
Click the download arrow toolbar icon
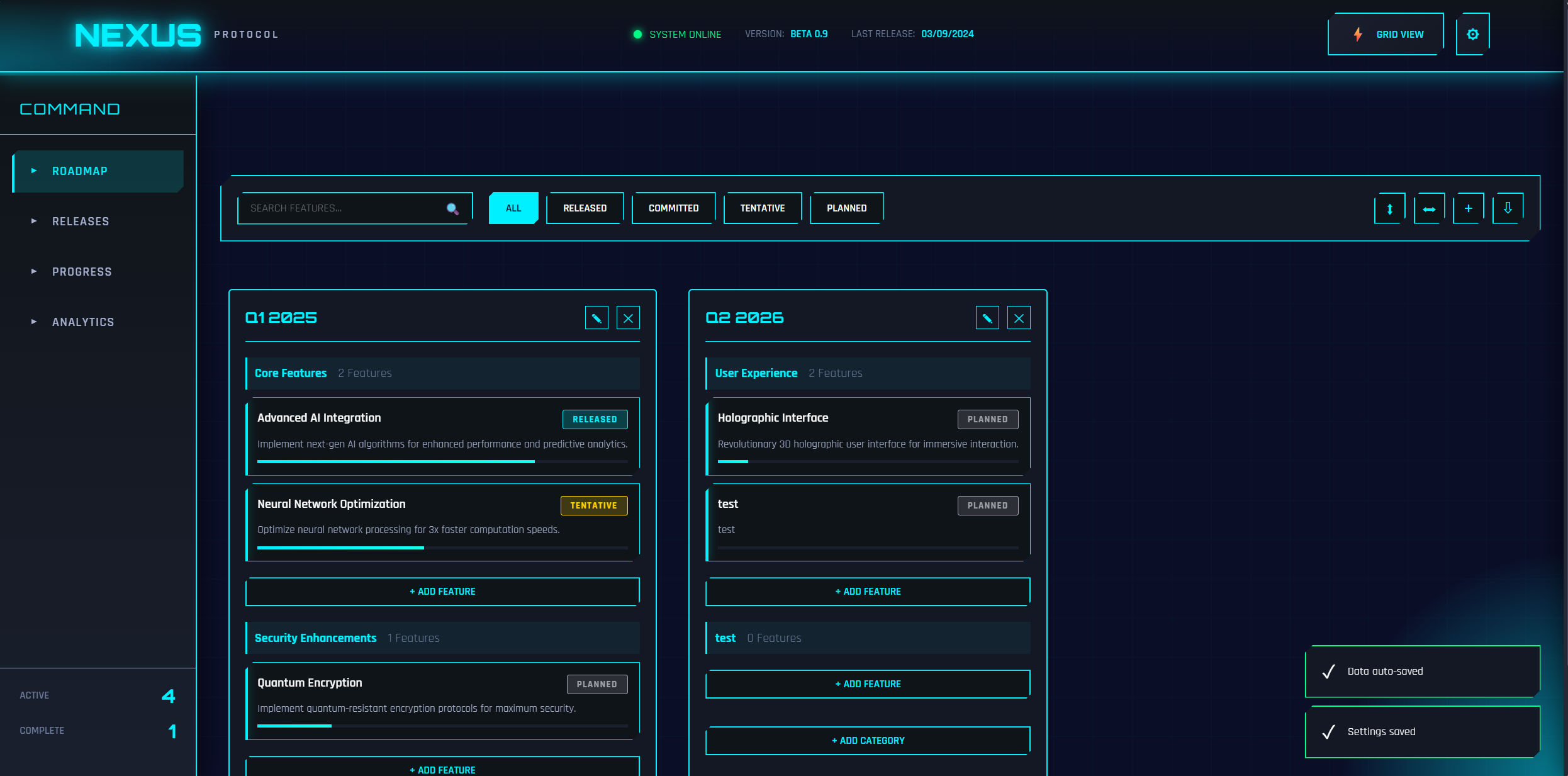click(x=1508, y=208)
